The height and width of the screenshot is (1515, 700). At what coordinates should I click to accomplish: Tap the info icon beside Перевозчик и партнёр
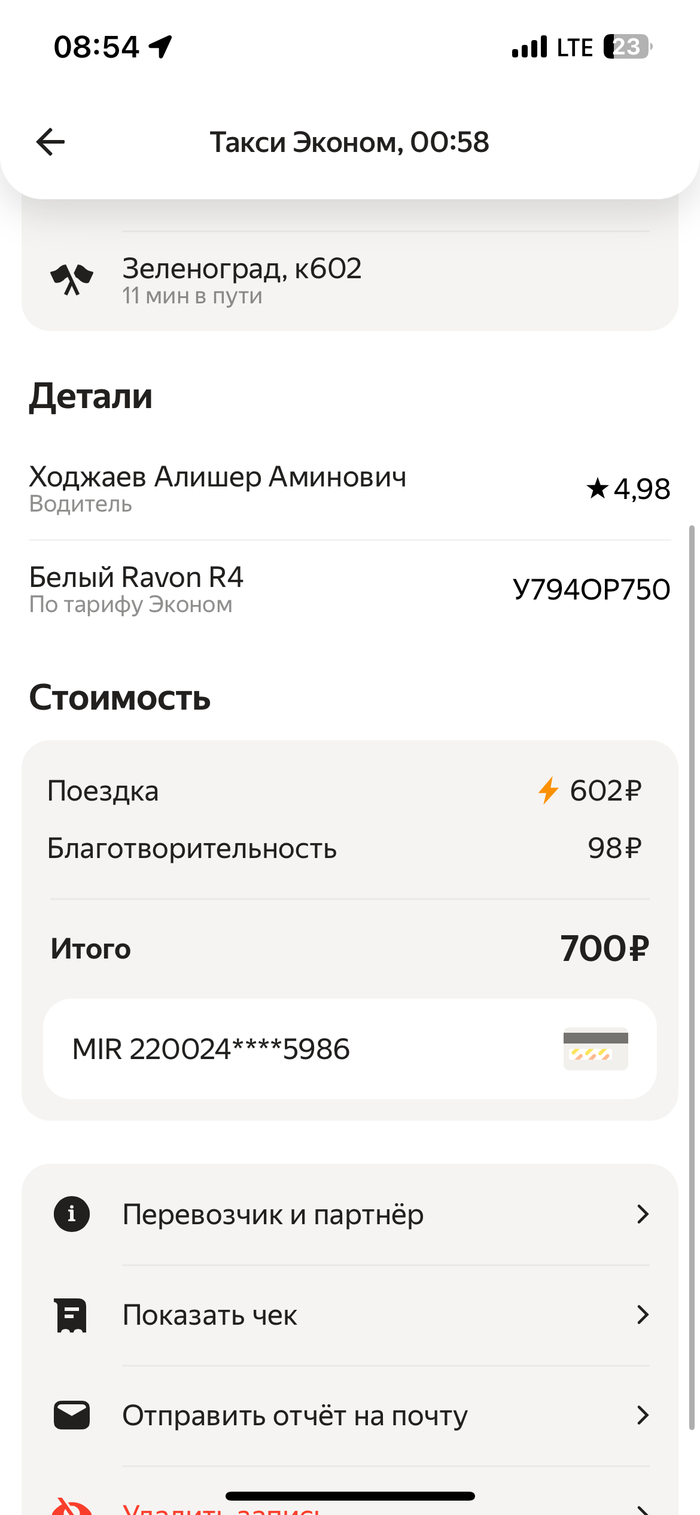coord(71,1215)
